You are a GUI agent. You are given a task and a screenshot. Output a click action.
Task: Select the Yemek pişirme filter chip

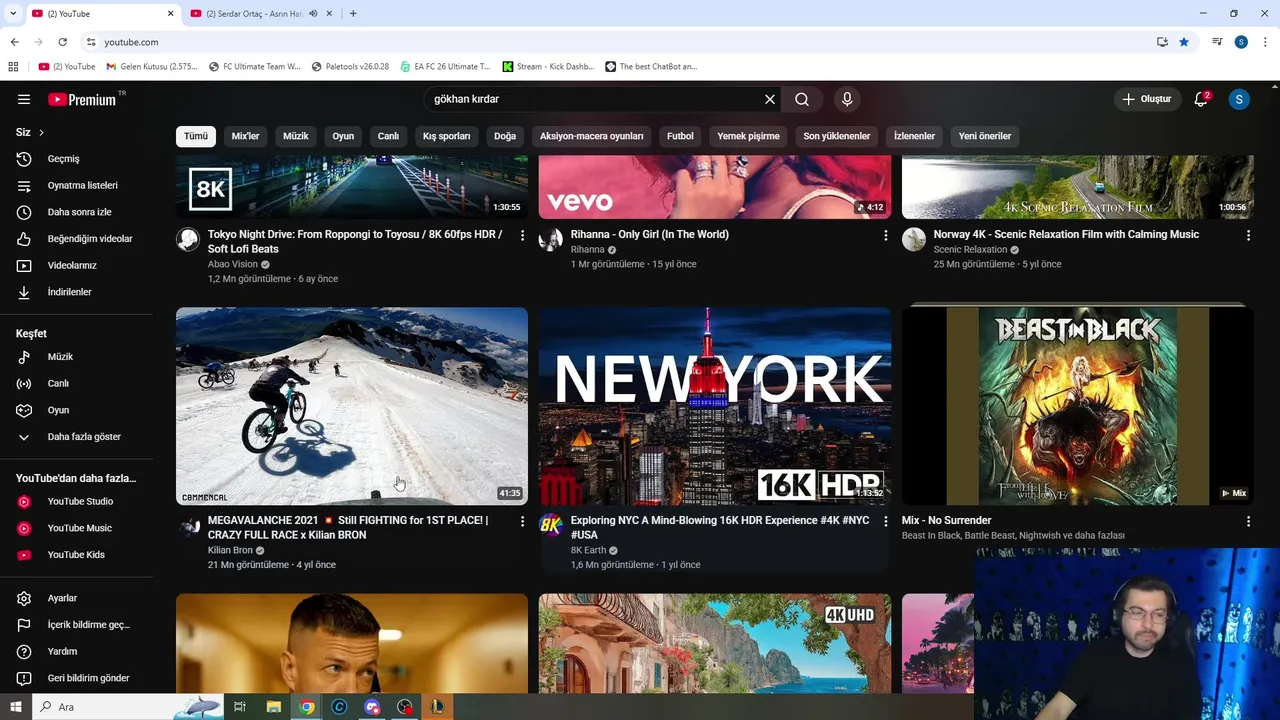748,136
